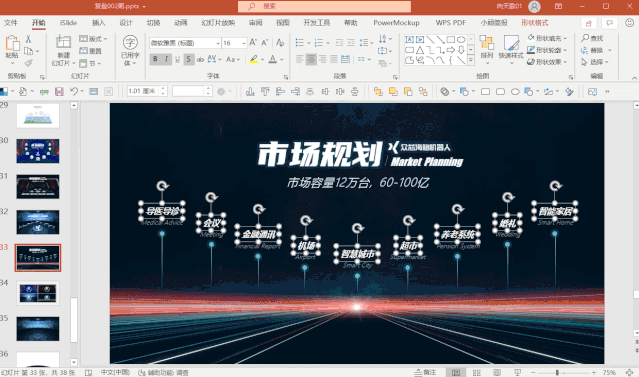Open the font size dropdown showing 16
639x377 pixels.
coord(244,43)
